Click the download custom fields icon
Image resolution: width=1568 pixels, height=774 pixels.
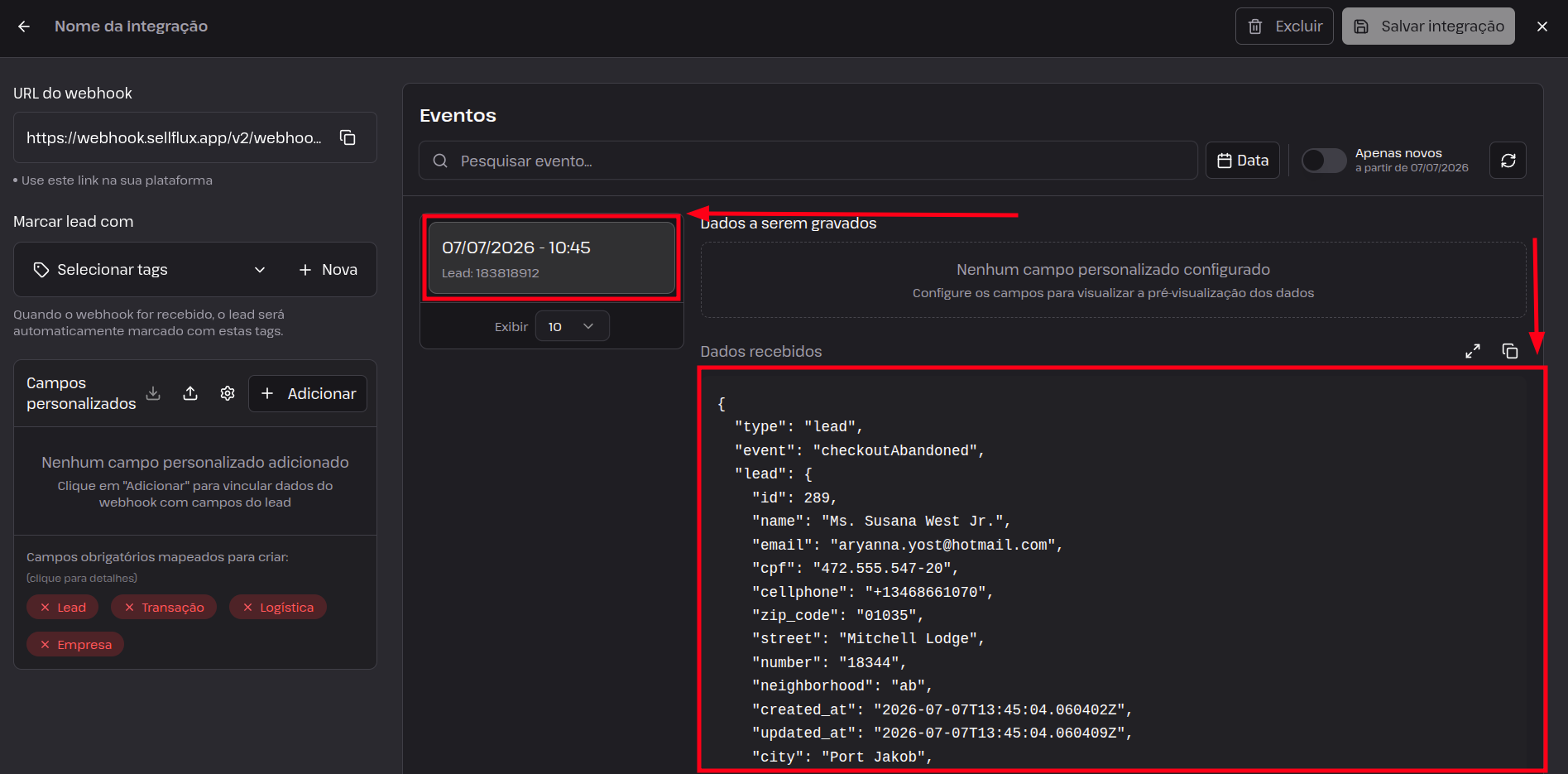click(153, 393)
